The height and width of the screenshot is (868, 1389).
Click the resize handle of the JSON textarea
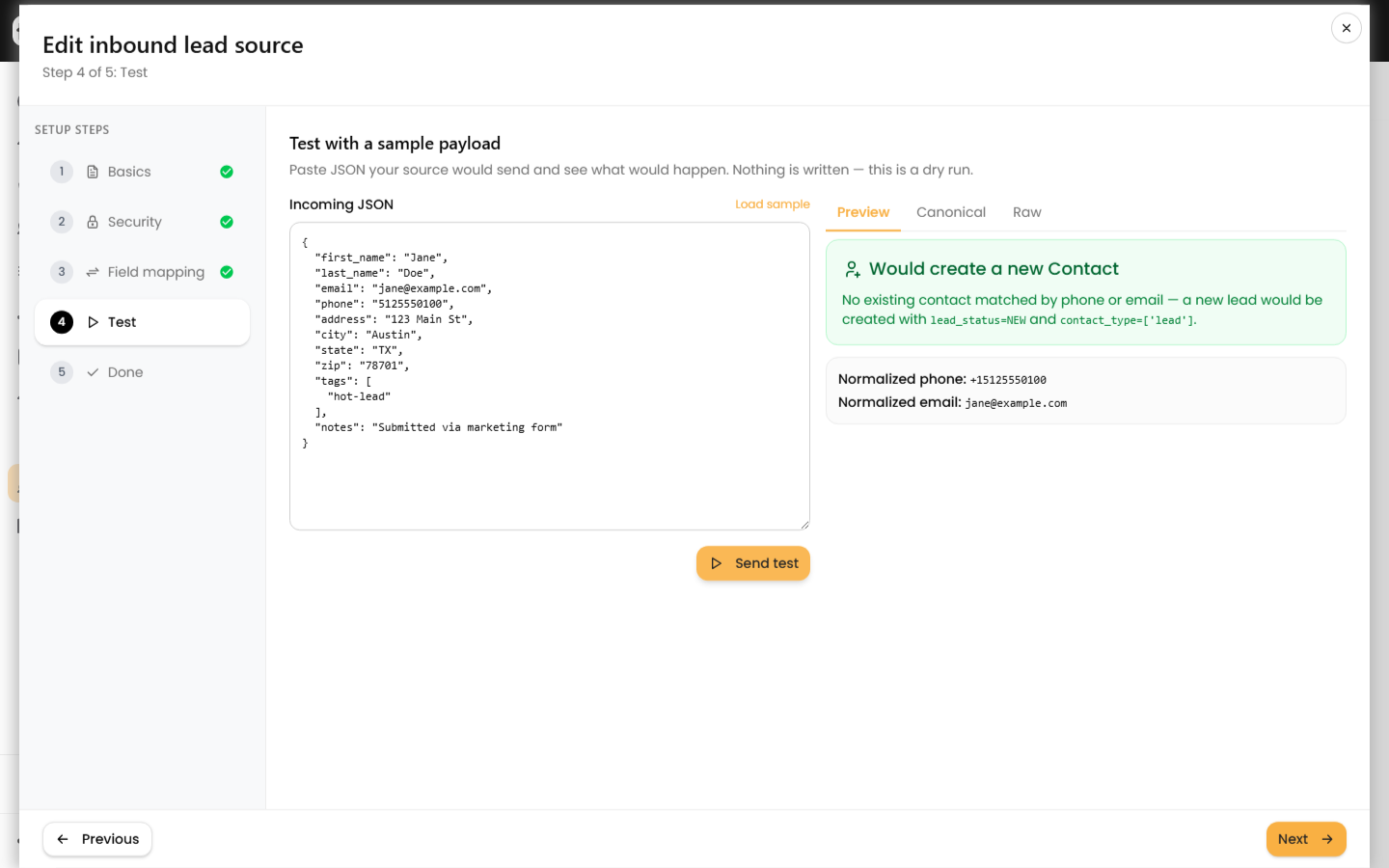click(803, 524)
